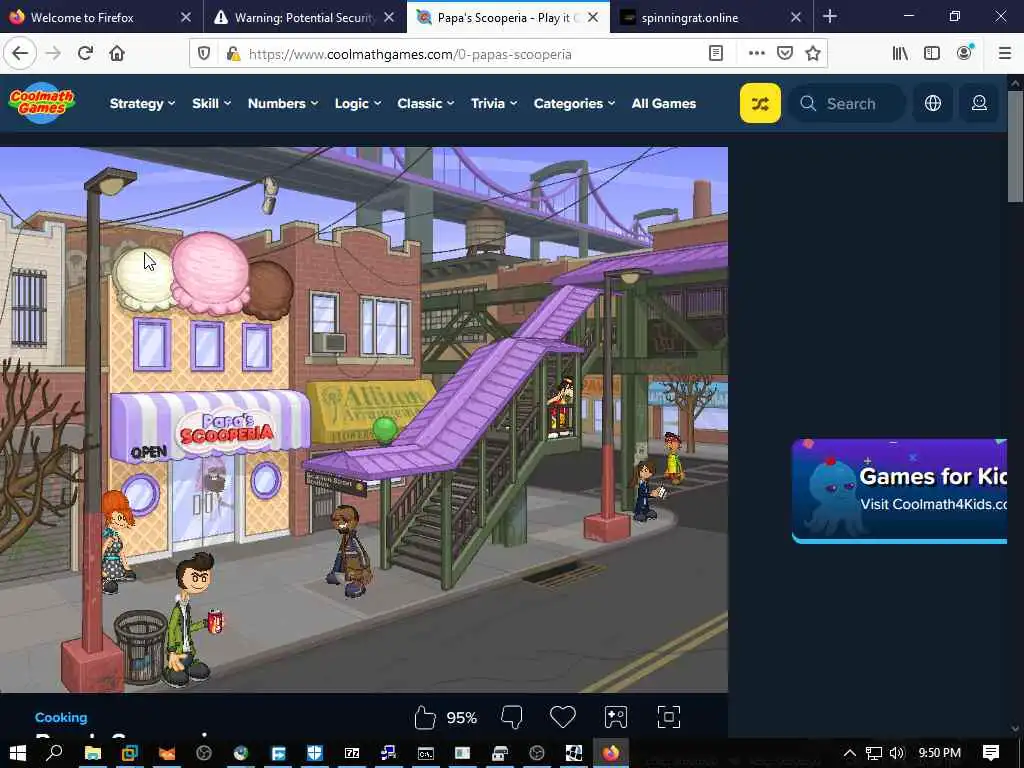Open Firefox account icon
The image size is (1024, 768).
(965, 54)
